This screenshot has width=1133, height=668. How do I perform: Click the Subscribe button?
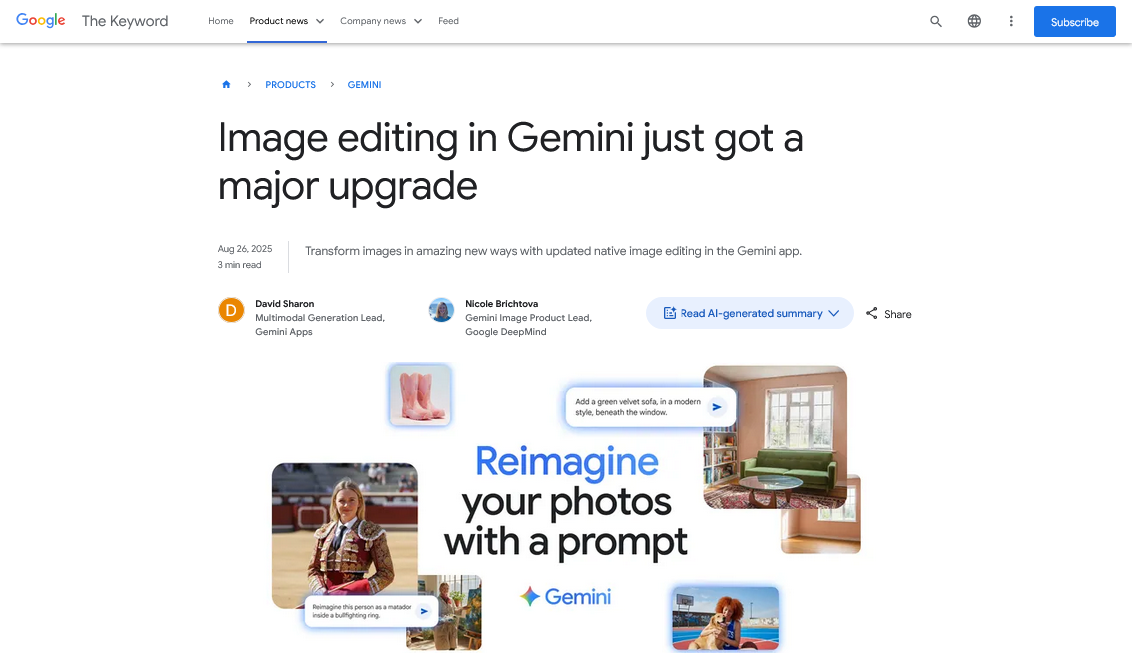click(x=1074, y=22)
